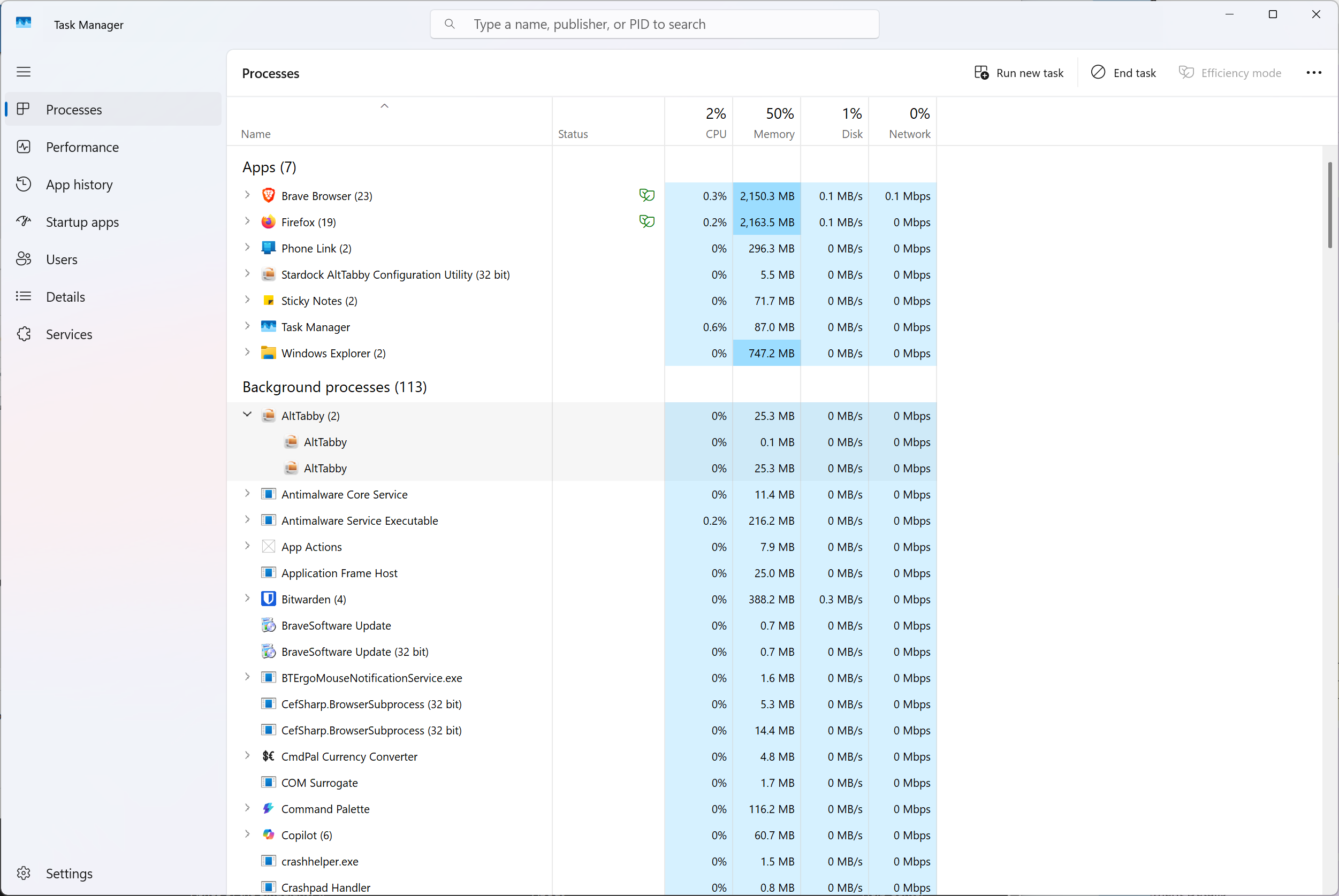Expand the Command Palette row

coord(247,808)
